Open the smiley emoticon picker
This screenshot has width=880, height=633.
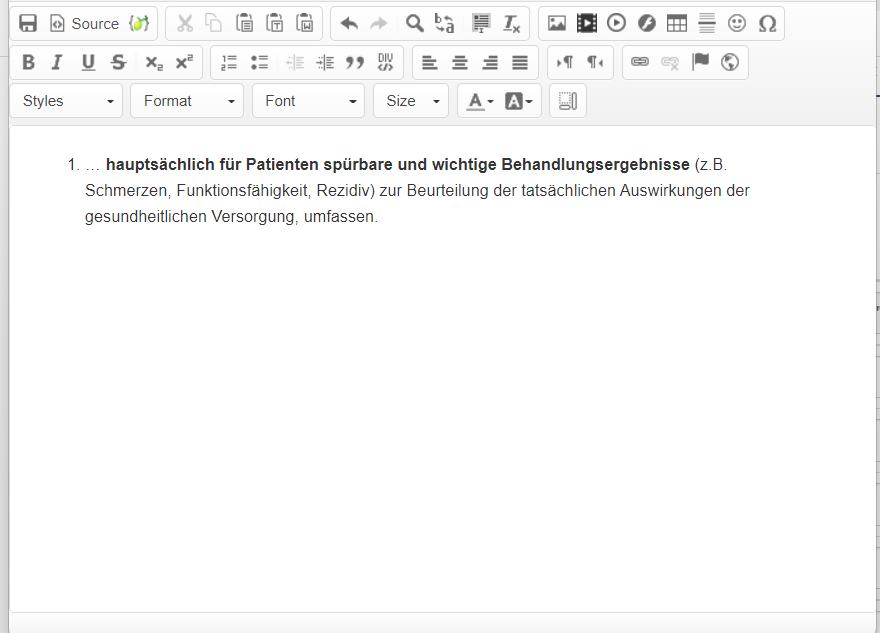tap(737, 23)
